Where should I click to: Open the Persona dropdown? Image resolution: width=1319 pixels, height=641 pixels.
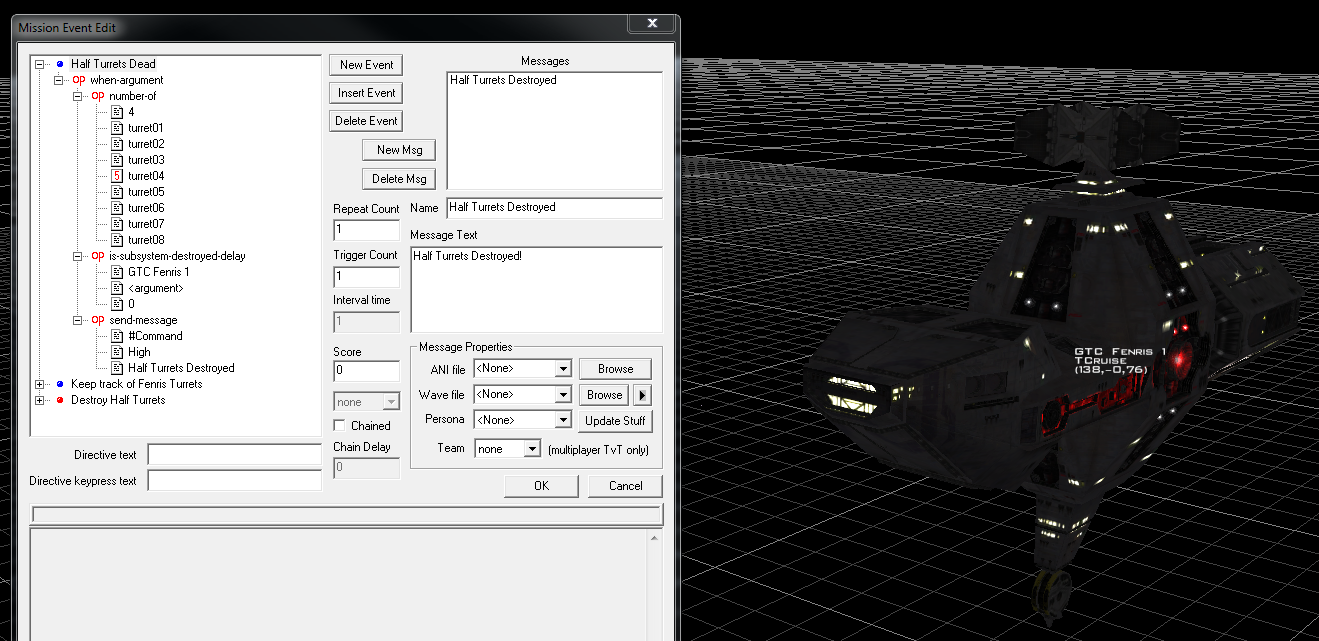coord(563,420)
